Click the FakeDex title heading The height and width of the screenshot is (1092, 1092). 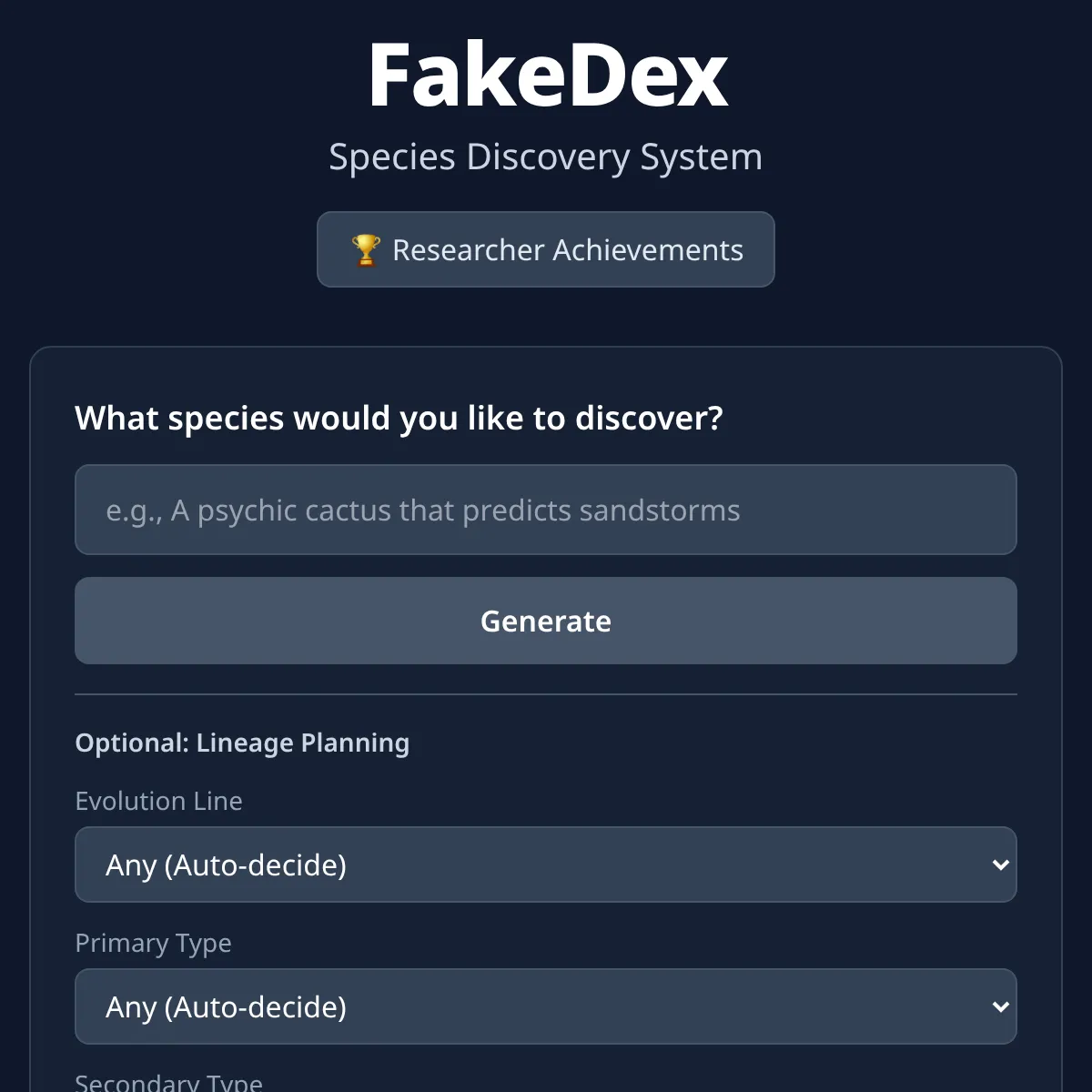(547, 76)
